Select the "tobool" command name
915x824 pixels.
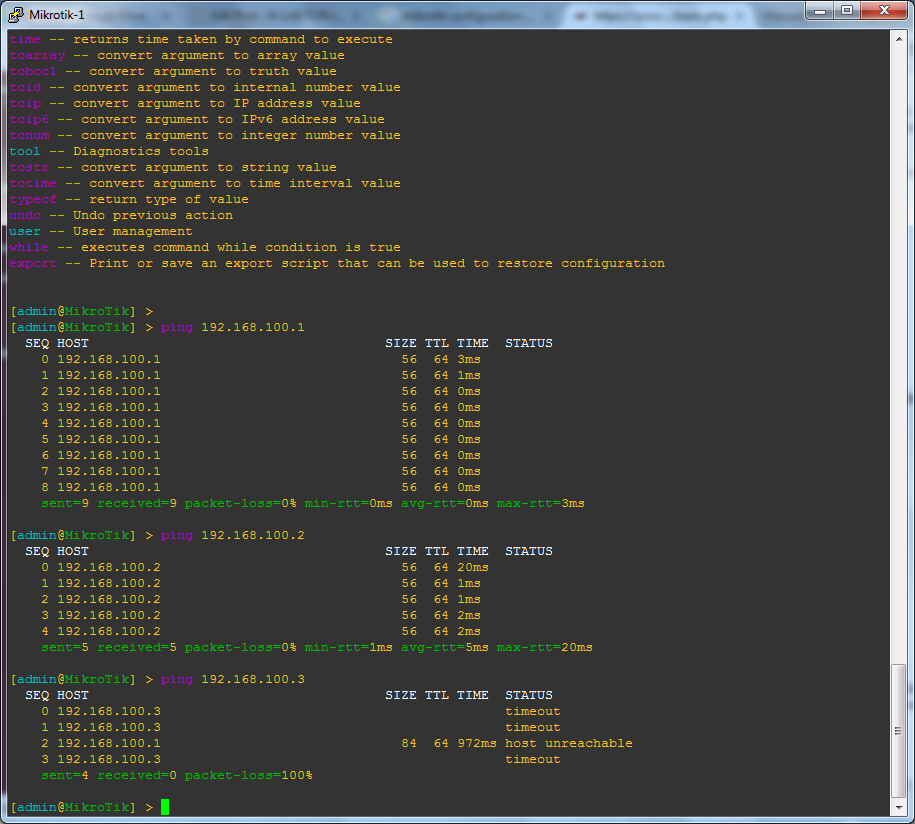point(33,71)
